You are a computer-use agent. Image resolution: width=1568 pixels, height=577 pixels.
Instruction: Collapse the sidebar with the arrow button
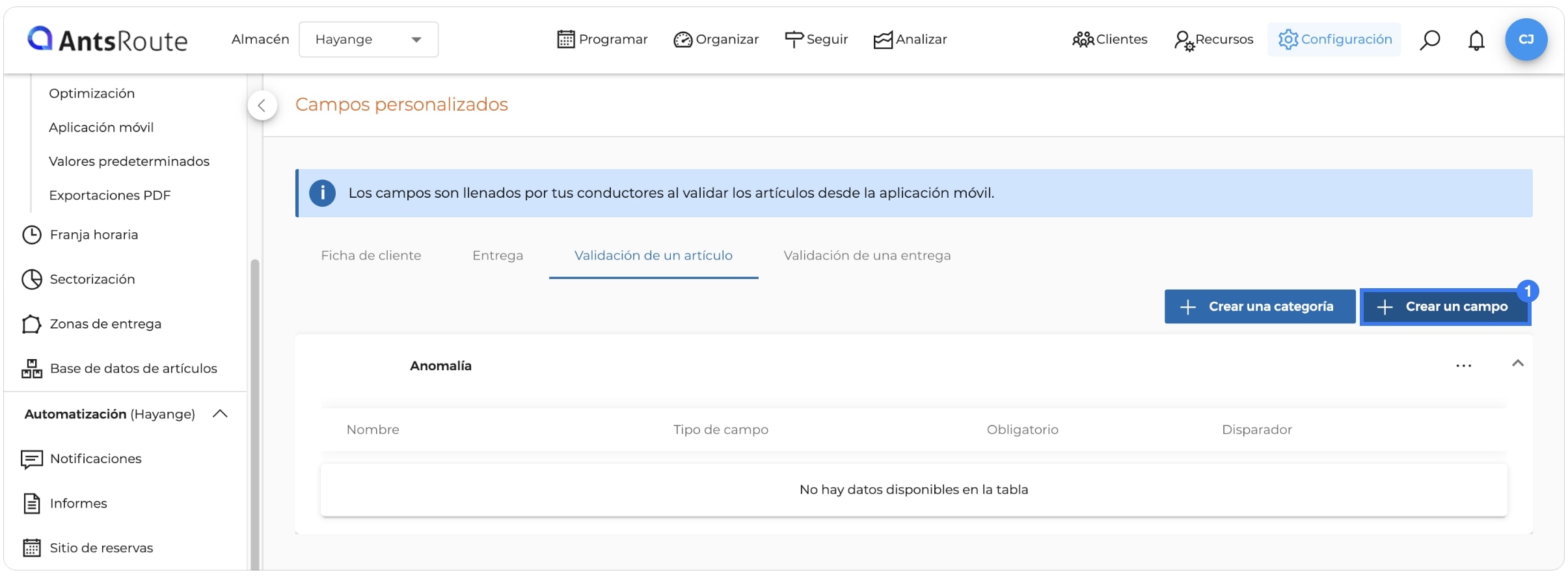tap(262, 105)
